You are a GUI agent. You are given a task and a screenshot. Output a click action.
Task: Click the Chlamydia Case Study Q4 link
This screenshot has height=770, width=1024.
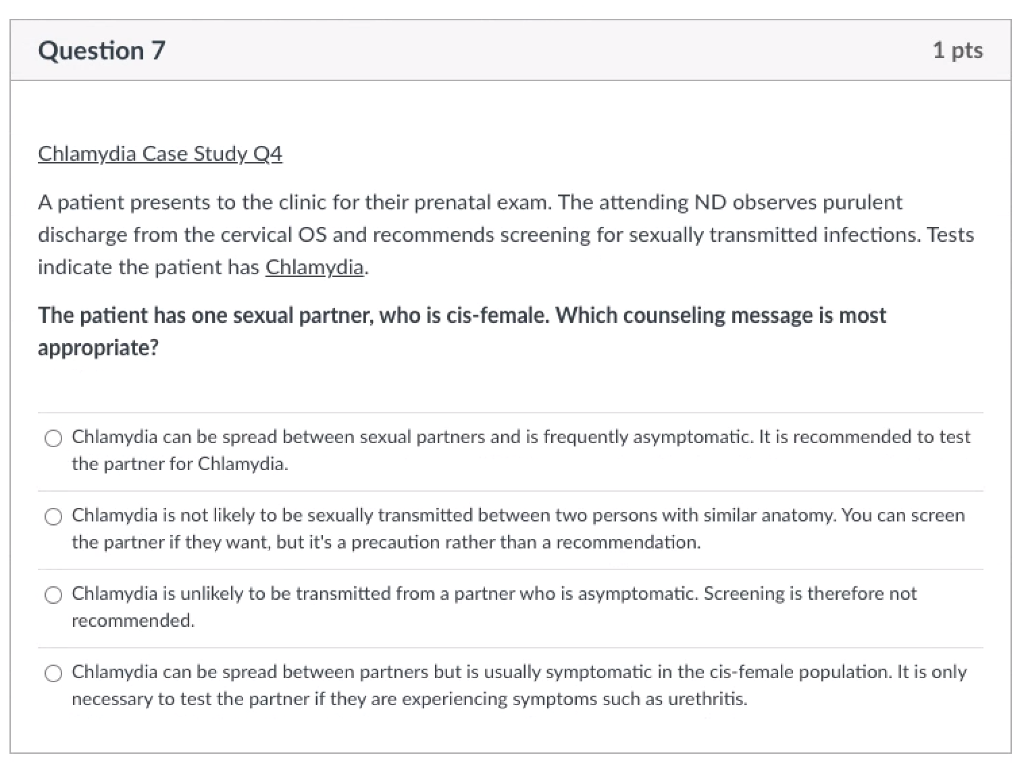click(x=160, y=154)
